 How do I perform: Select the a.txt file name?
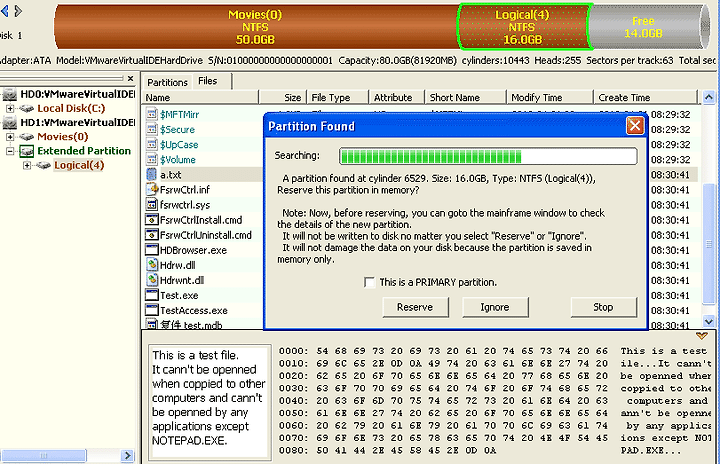point(170,175)
